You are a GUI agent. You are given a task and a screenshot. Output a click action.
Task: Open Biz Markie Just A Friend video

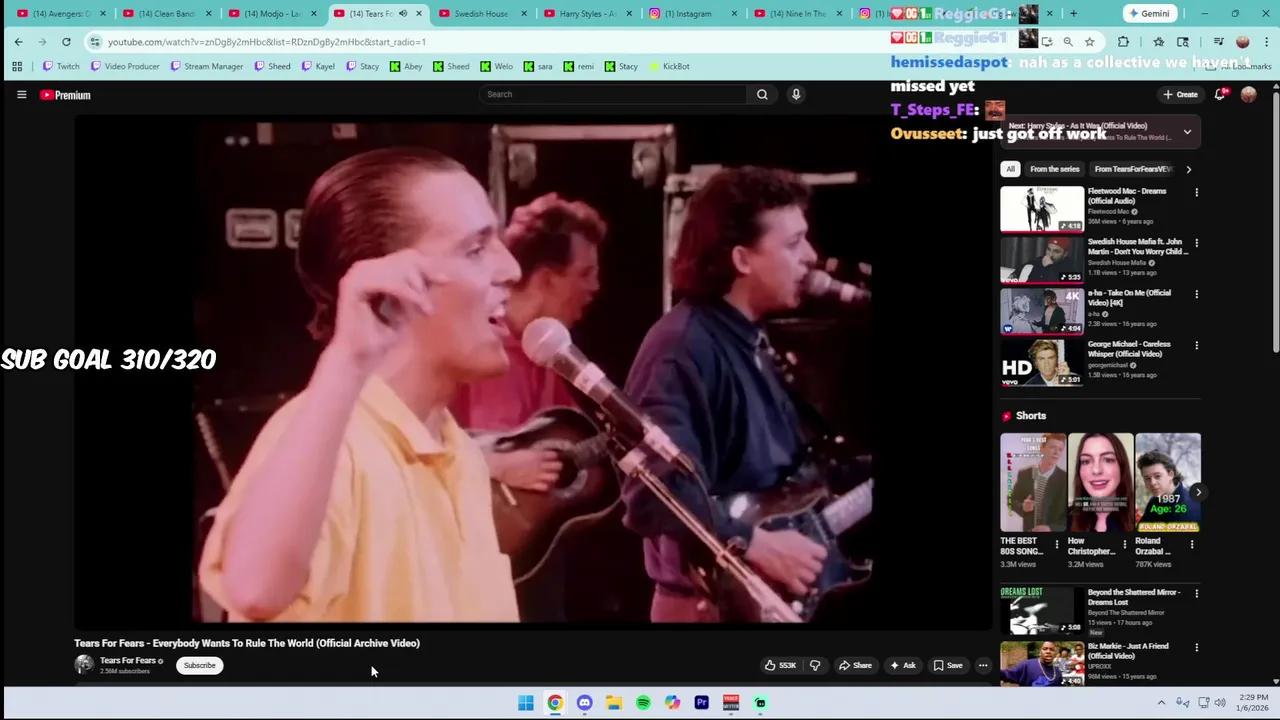[x=1042, y=663]
